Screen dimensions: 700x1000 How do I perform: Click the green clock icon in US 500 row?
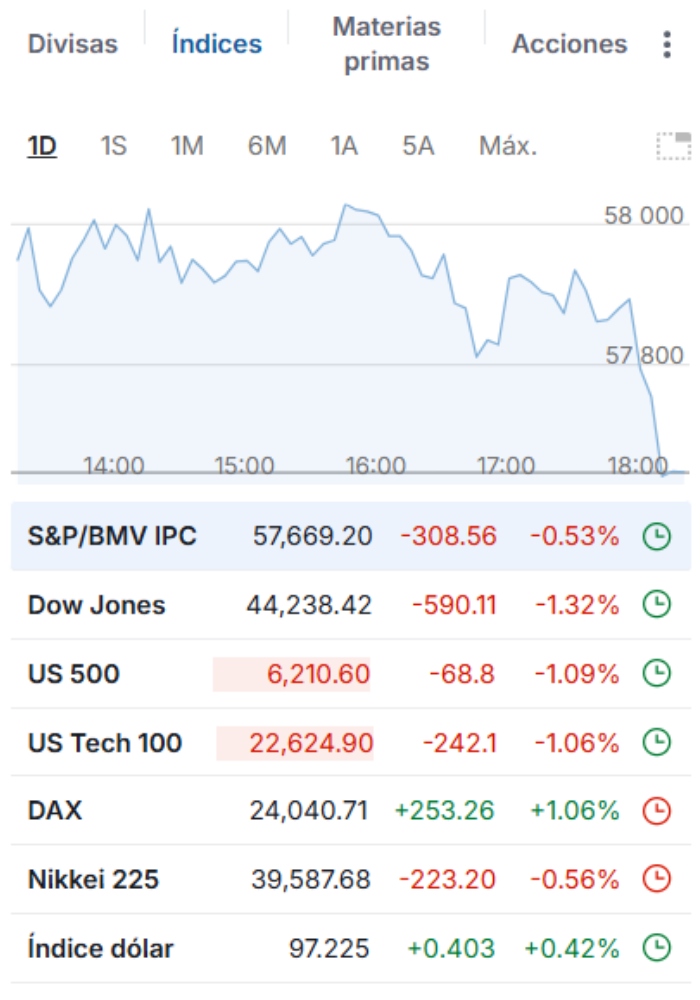[656, 674]
